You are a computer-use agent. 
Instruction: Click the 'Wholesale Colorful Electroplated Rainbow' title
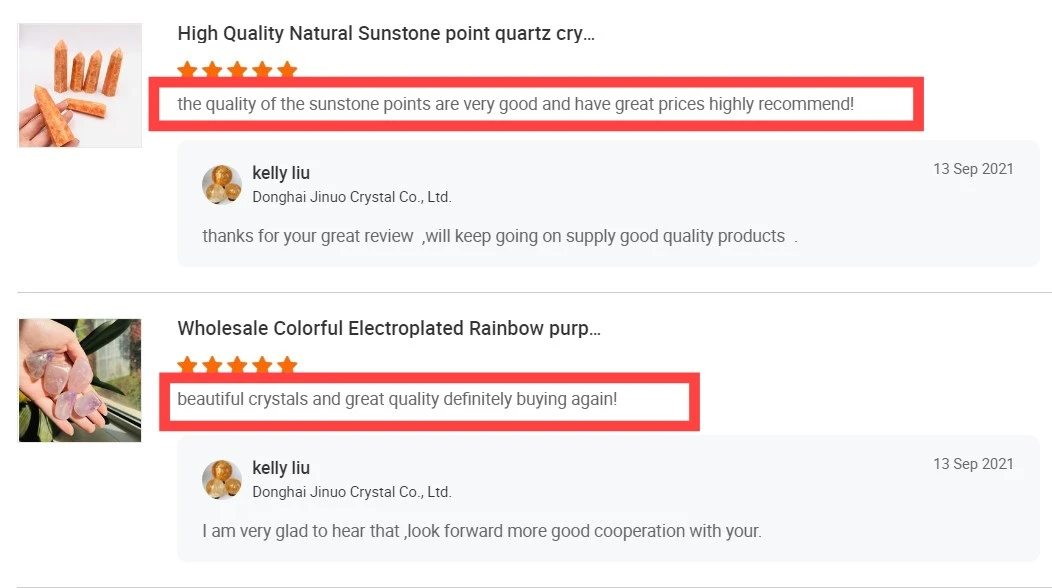(389, 328)
